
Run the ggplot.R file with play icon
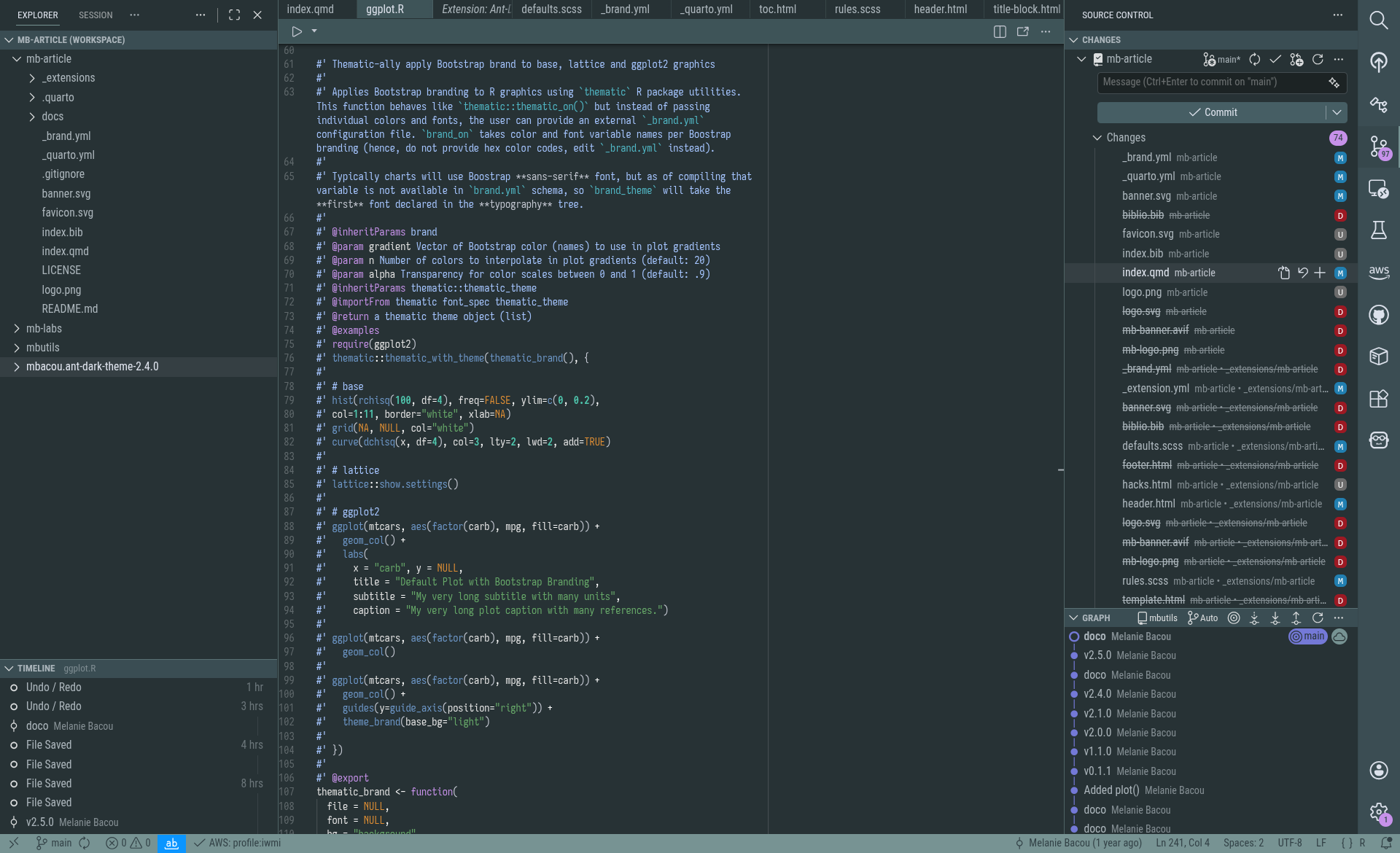[297, 31]
